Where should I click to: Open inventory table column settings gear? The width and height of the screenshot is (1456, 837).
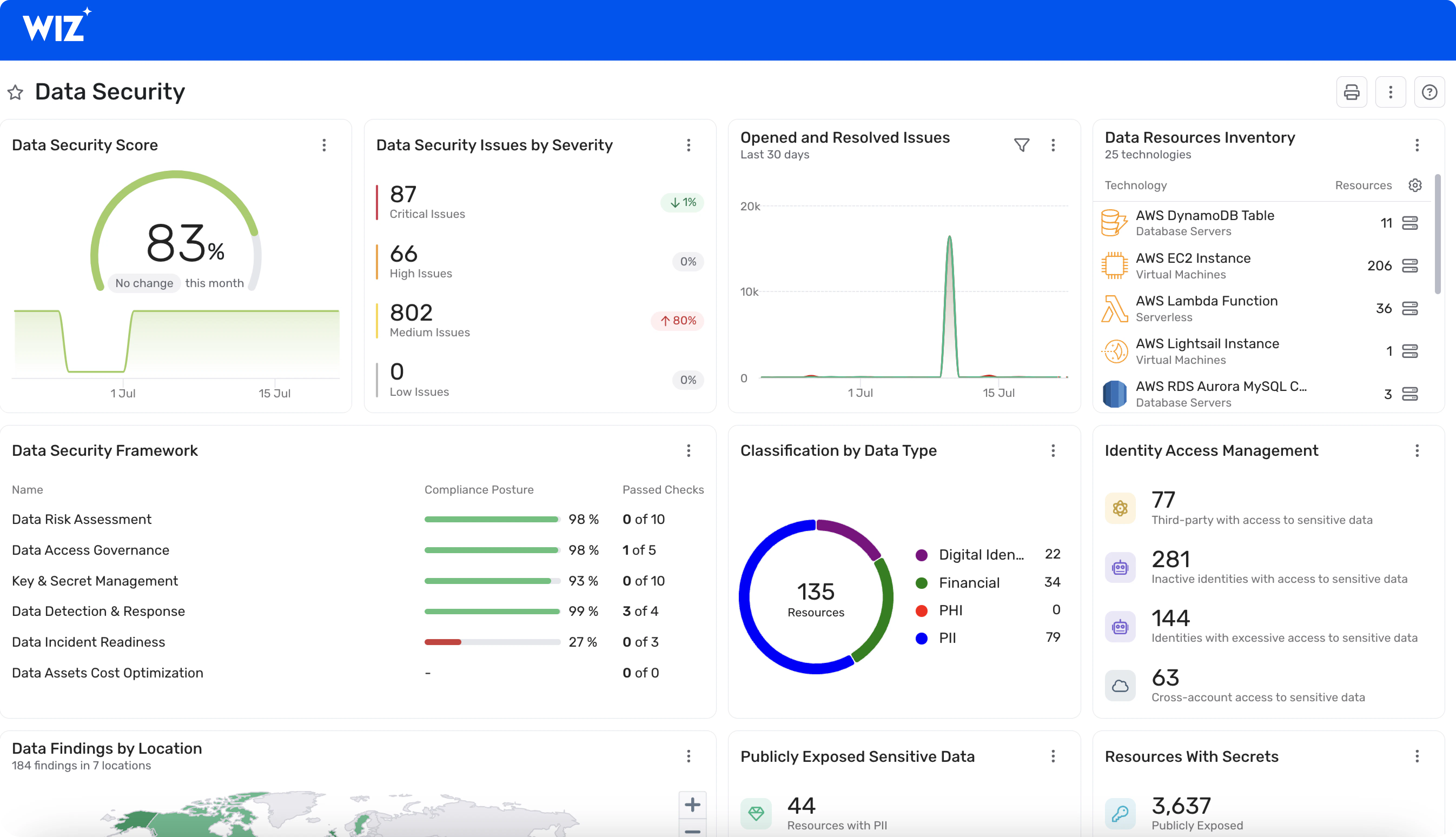click(1415, 185)
